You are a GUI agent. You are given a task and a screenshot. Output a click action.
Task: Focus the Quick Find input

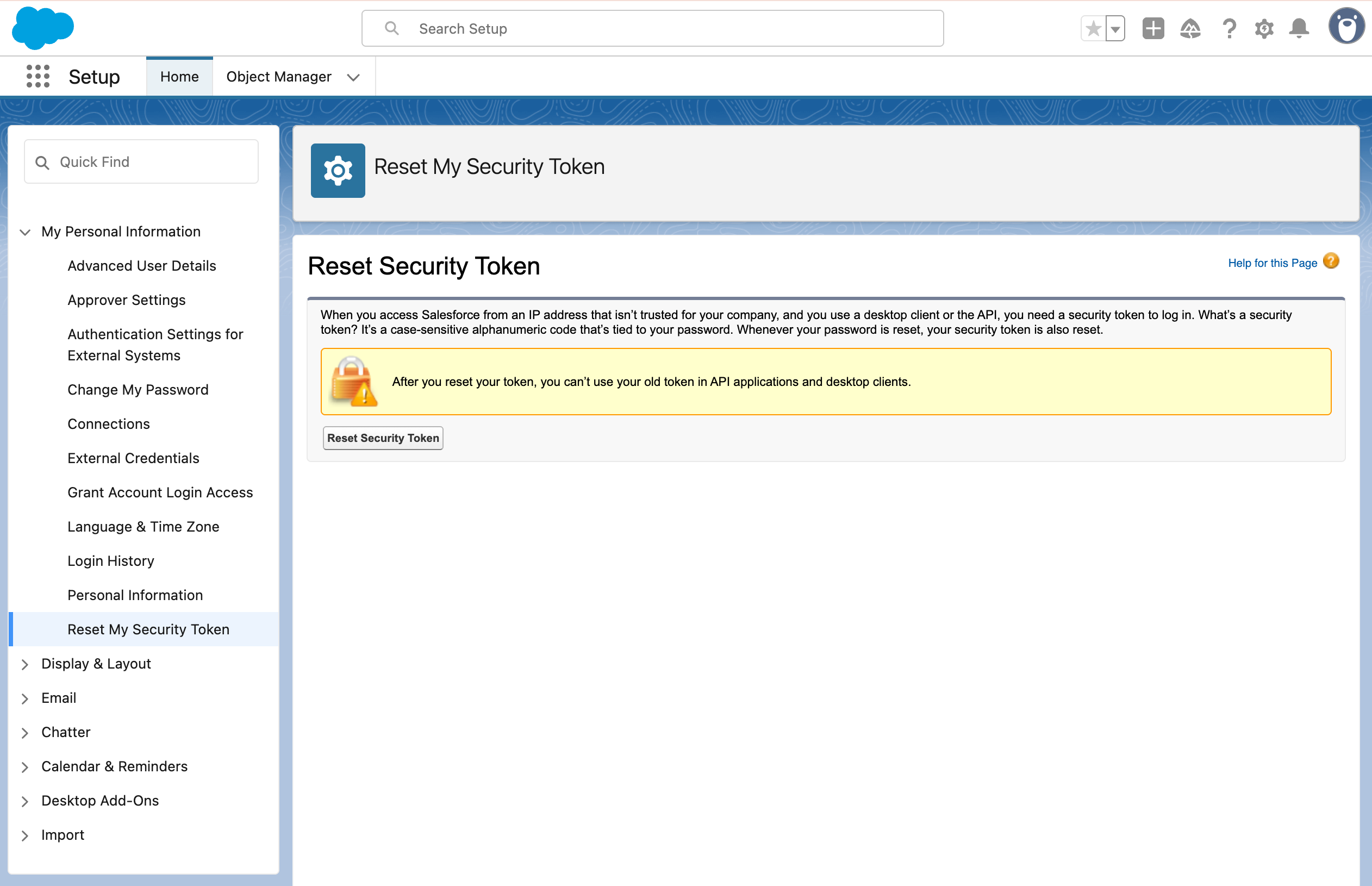point(141,161)
